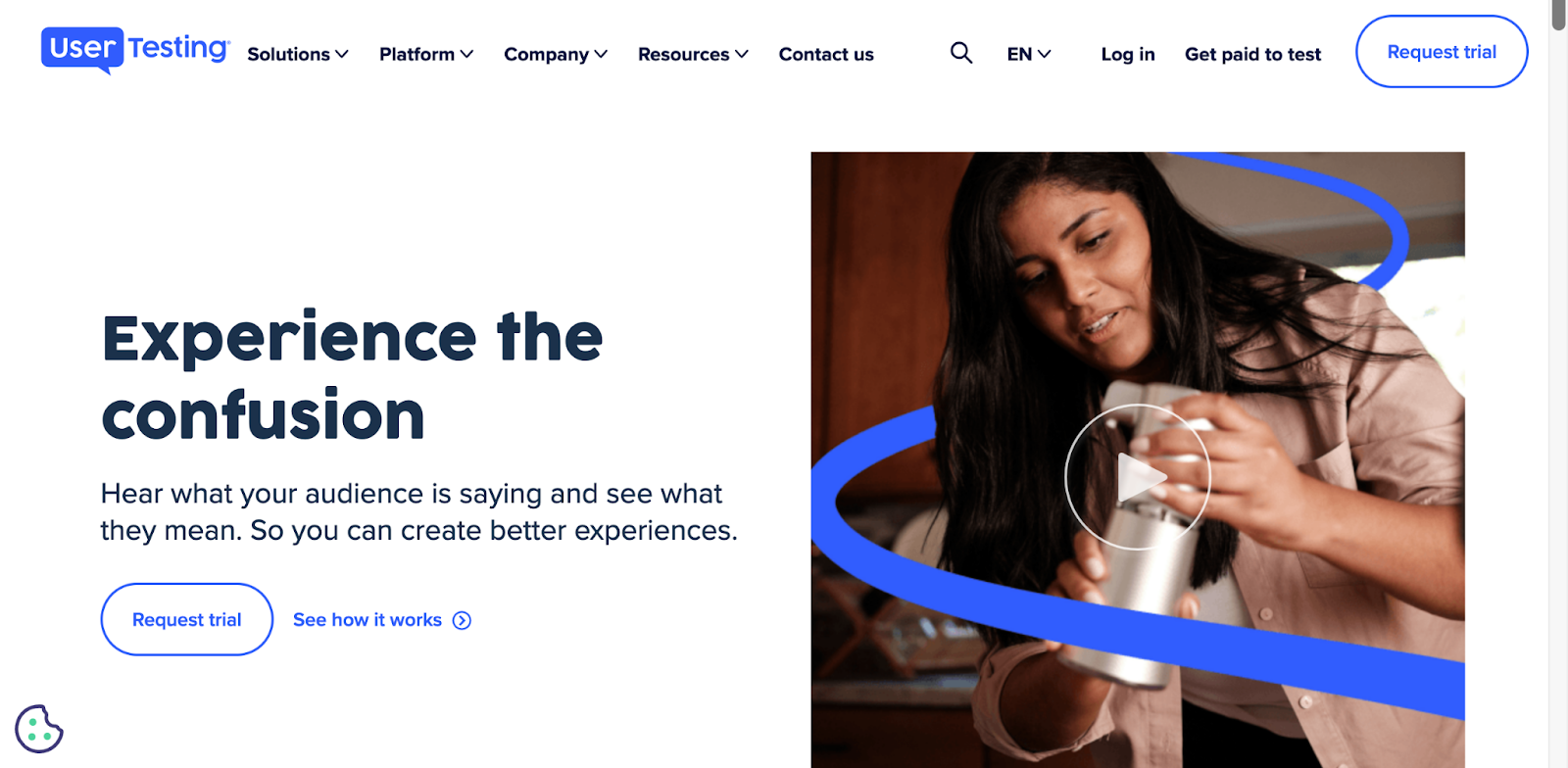Click the arrow circle beside See how it works

[x=462, y=620]
